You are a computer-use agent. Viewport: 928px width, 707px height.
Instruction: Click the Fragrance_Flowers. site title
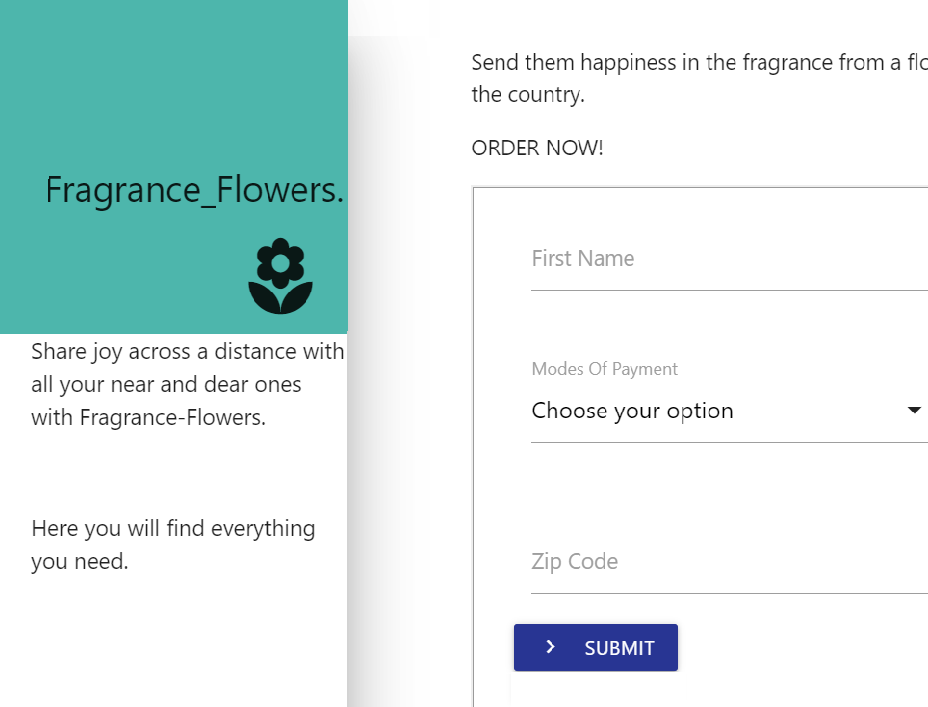click(x=194, y=191)
